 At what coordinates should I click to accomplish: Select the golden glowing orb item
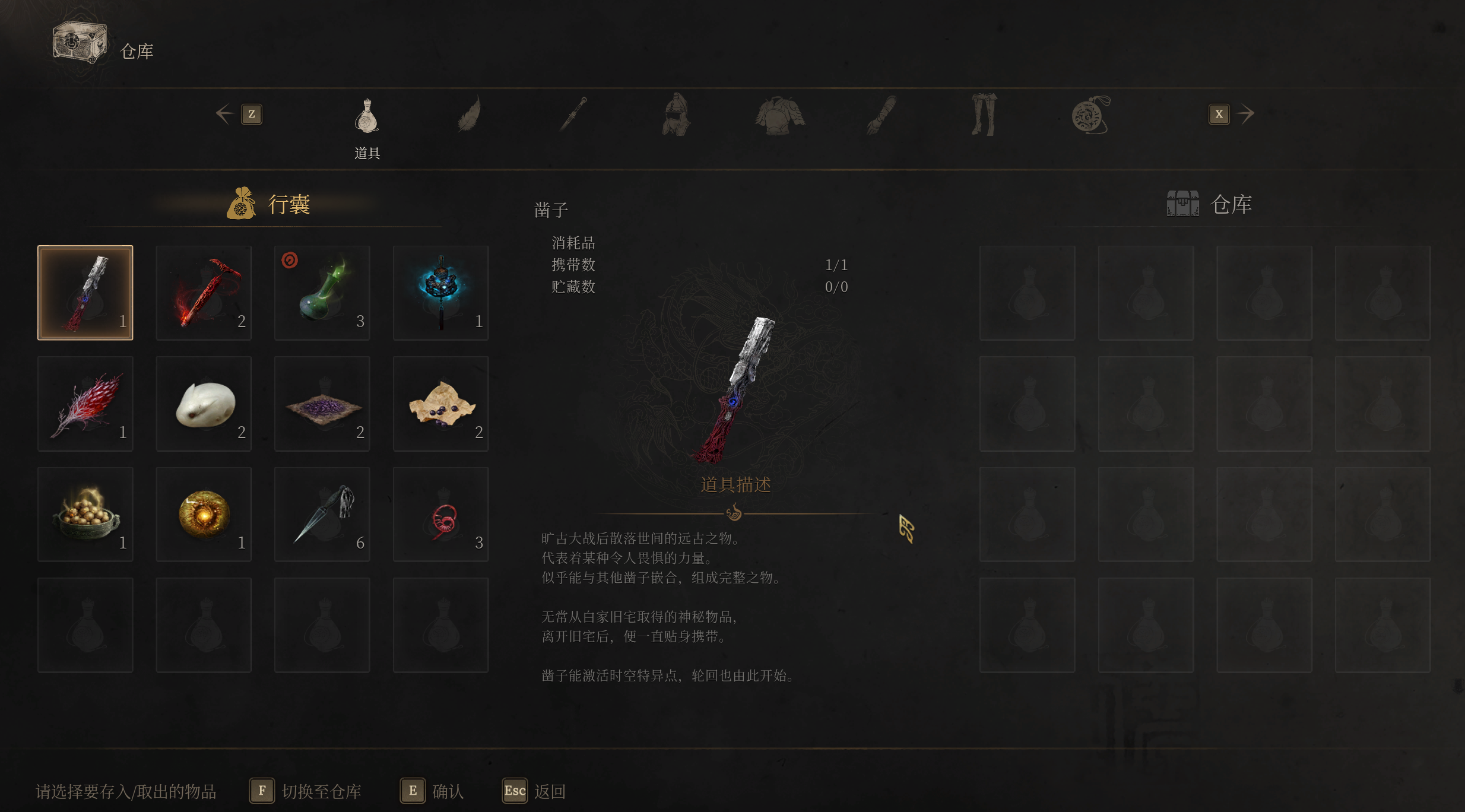point(204,514)
